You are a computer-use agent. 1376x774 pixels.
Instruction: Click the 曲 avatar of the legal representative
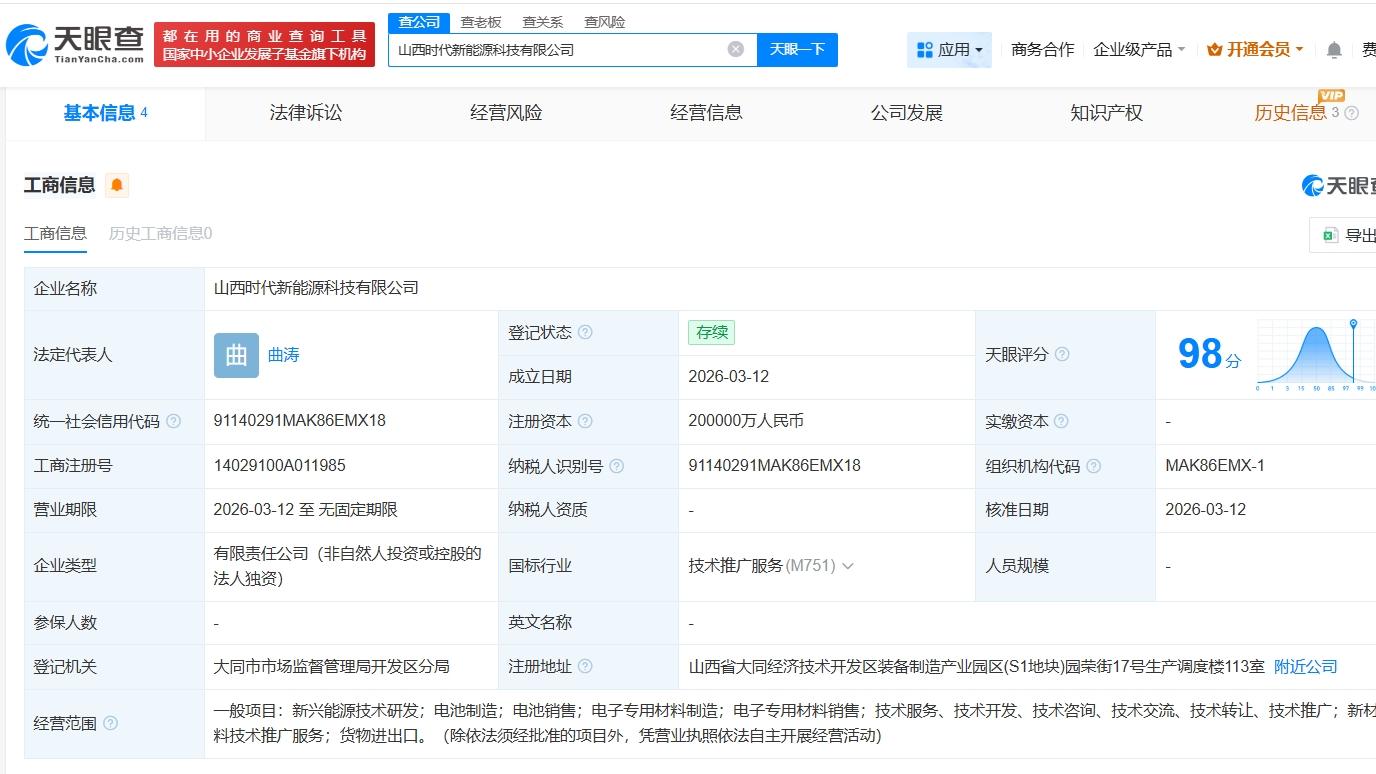(235, 355)
